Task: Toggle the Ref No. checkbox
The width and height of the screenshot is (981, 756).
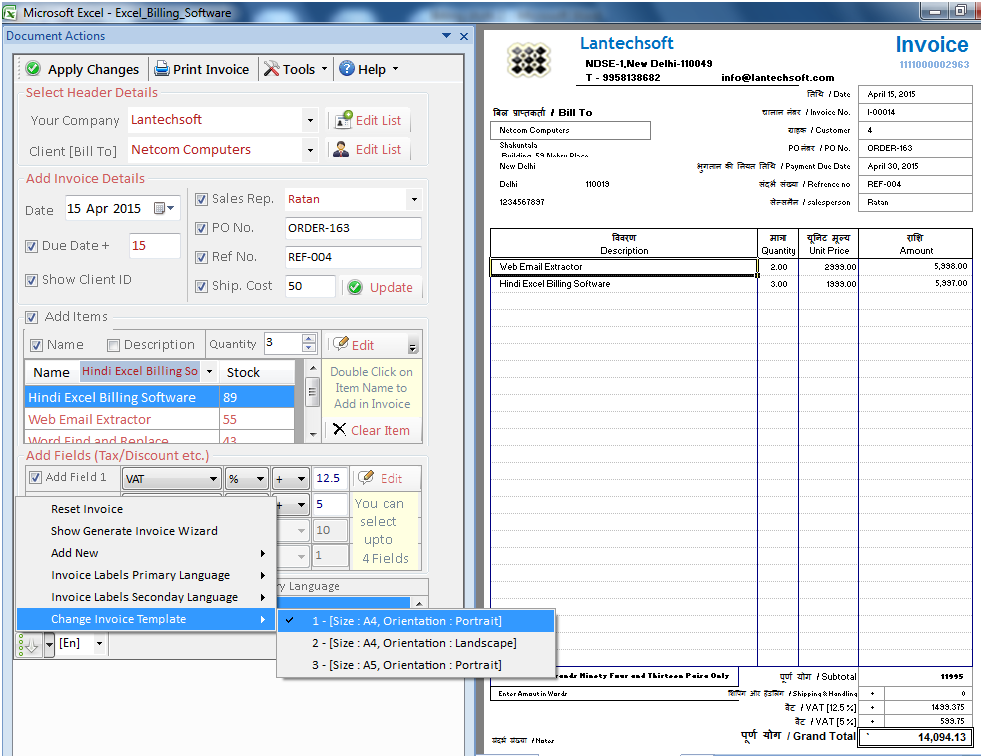Action: (201, 257)
